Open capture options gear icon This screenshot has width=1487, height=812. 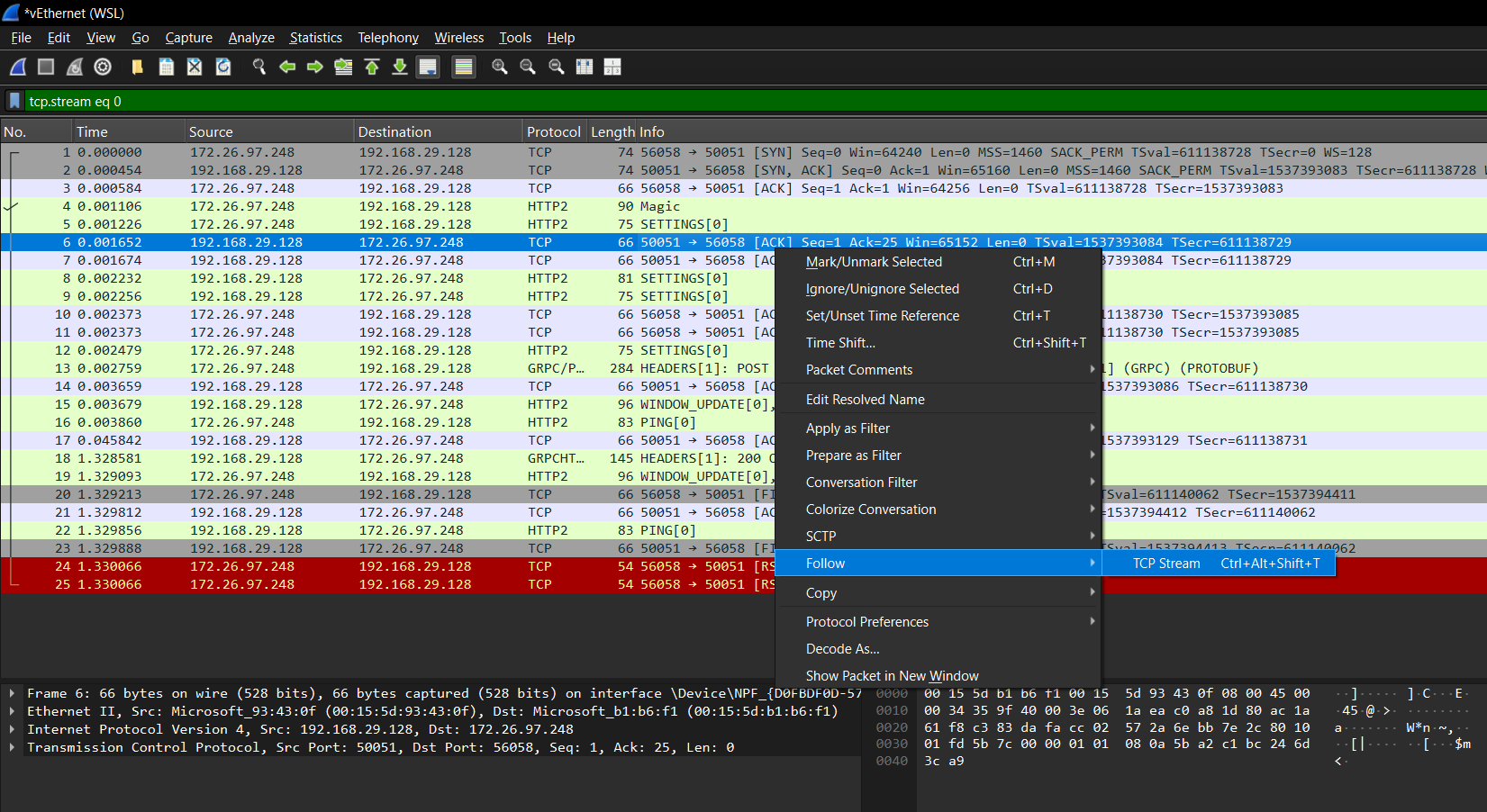tap(103, 67)
